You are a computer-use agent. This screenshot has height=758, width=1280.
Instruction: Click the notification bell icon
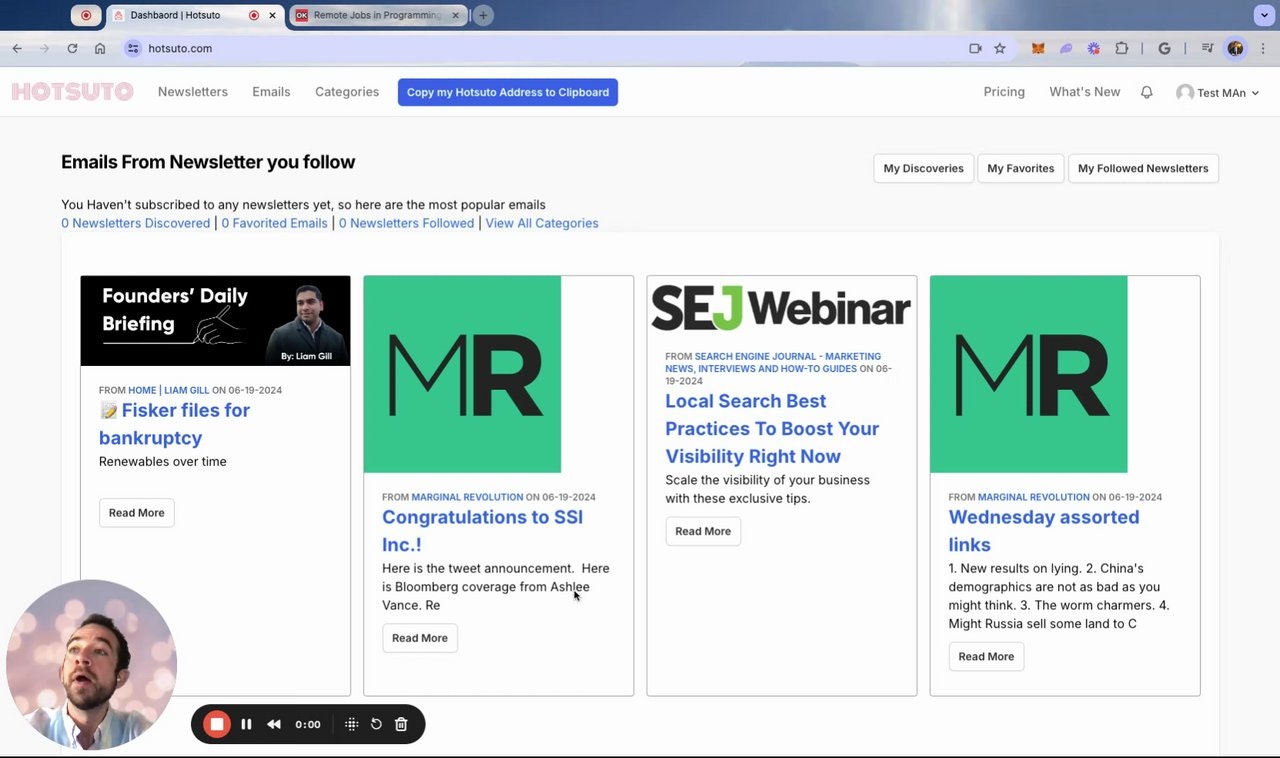[1147, 92]
